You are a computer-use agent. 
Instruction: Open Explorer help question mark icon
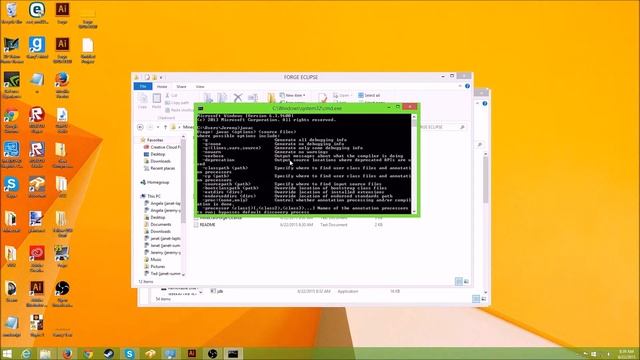(467, 86)
